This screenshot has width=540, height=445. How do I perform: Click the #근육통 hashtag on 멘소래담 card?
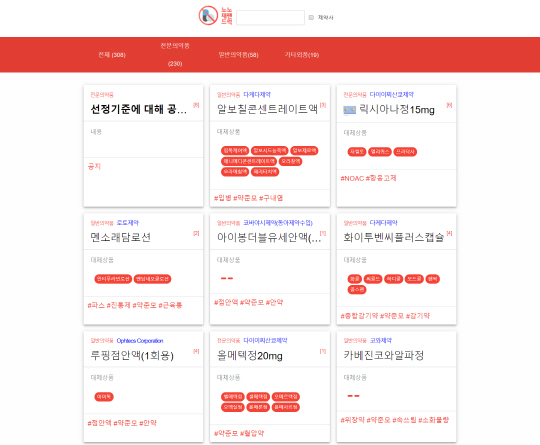pyautogui.click(x=170, y=305)
